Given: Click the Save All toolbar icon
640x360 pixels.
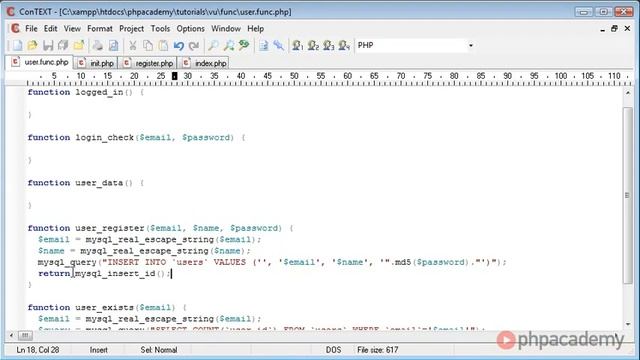Looking at the screenshot, I should coord(63,45).
